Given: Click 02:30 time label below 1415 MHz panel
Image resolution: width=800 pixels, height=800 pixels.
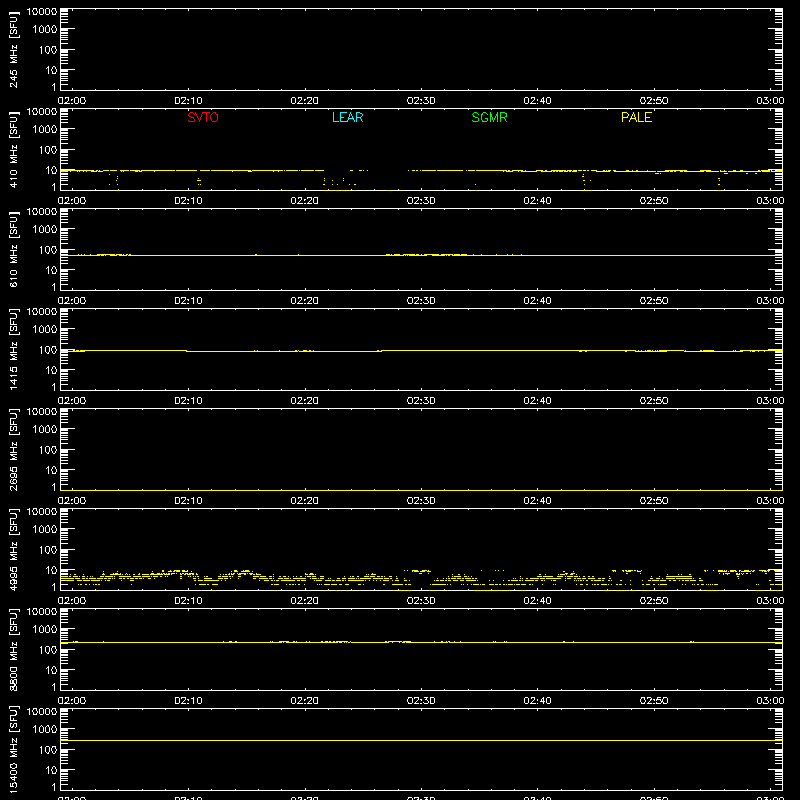Looking at the screenshot, I should (421, 401).
